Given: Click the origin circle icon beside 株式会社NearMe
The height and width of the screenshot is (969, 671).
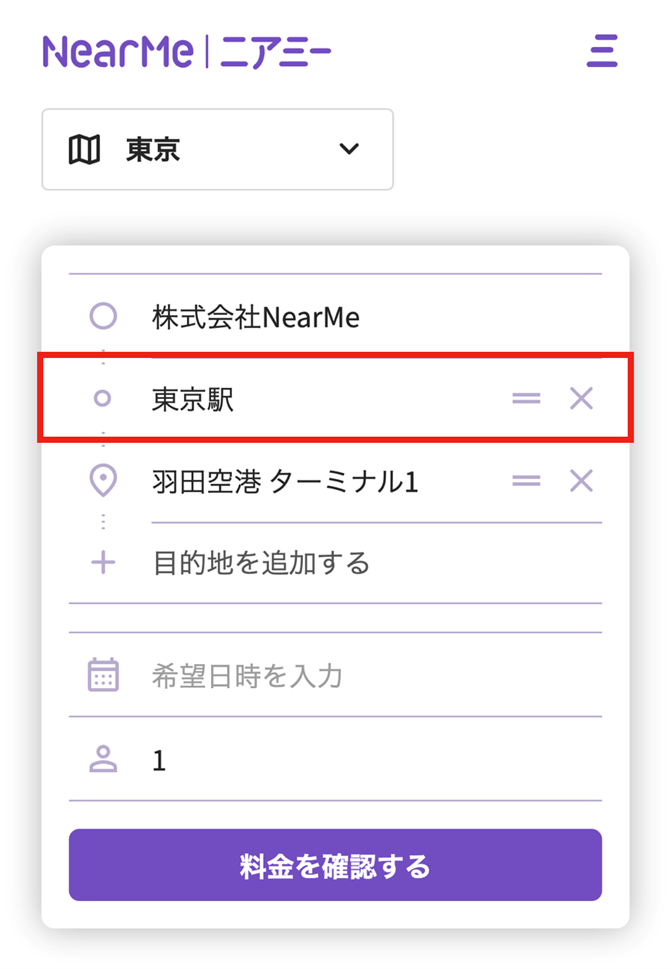Looking at the screenshot, I should tap(103, 316).
